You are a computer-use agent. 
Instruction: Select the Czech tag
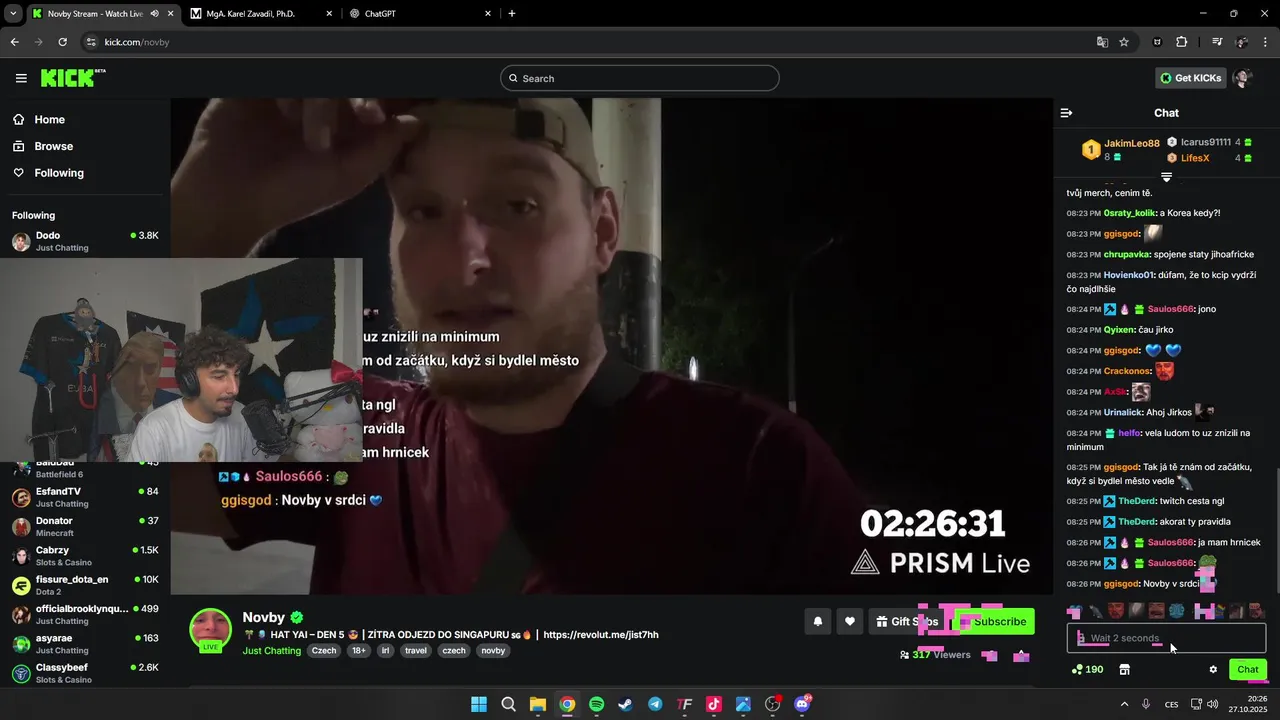pyautogui.click(x=324, y=650)
